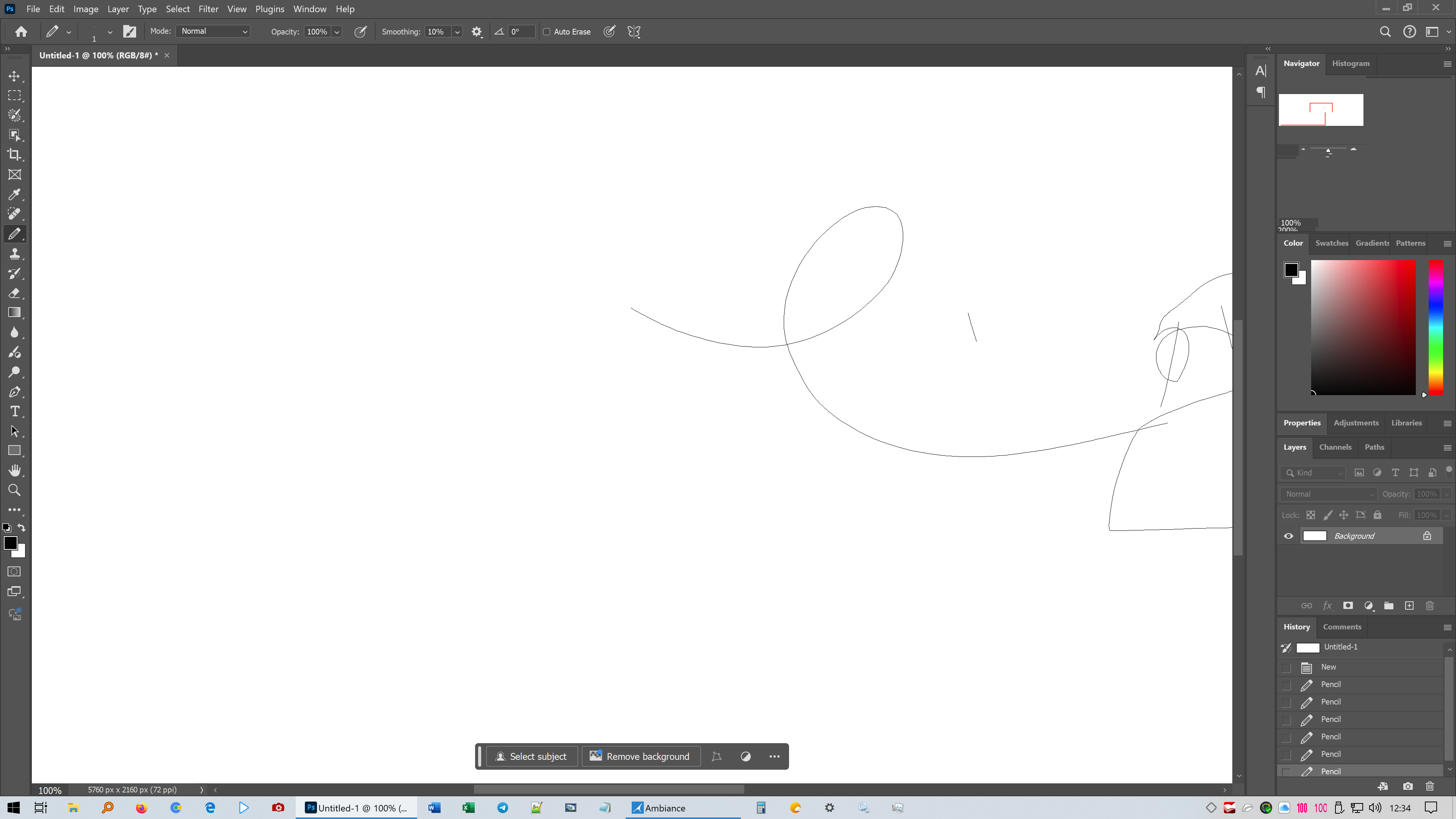
Task: Click the Select subject button
Action: [x=531, y=756]
